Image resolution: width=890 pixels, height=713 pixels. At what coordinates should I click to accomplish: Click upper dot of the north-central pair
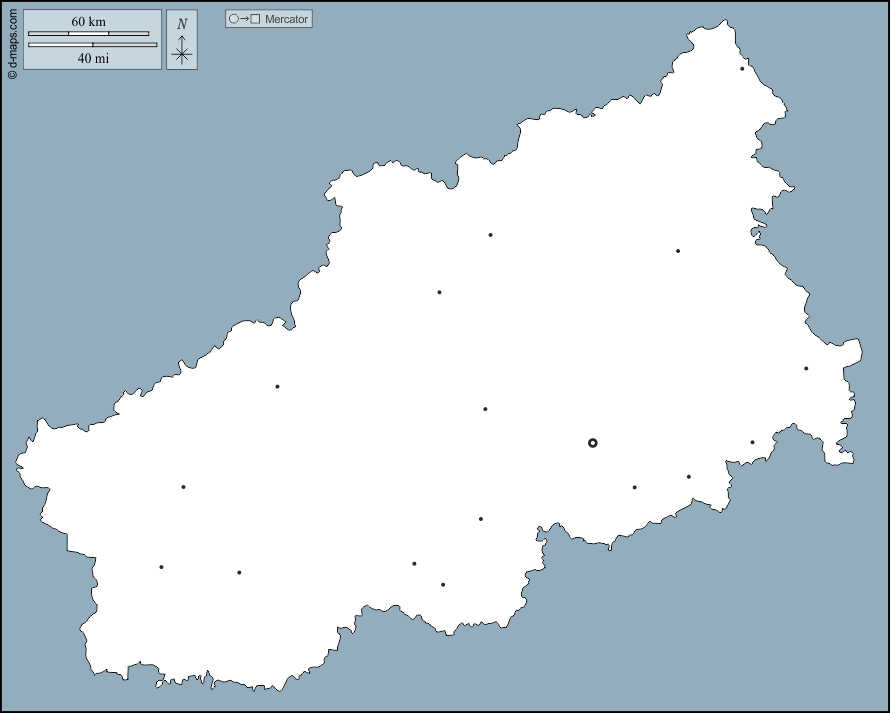pyautogui.click(x=490, y=235)
